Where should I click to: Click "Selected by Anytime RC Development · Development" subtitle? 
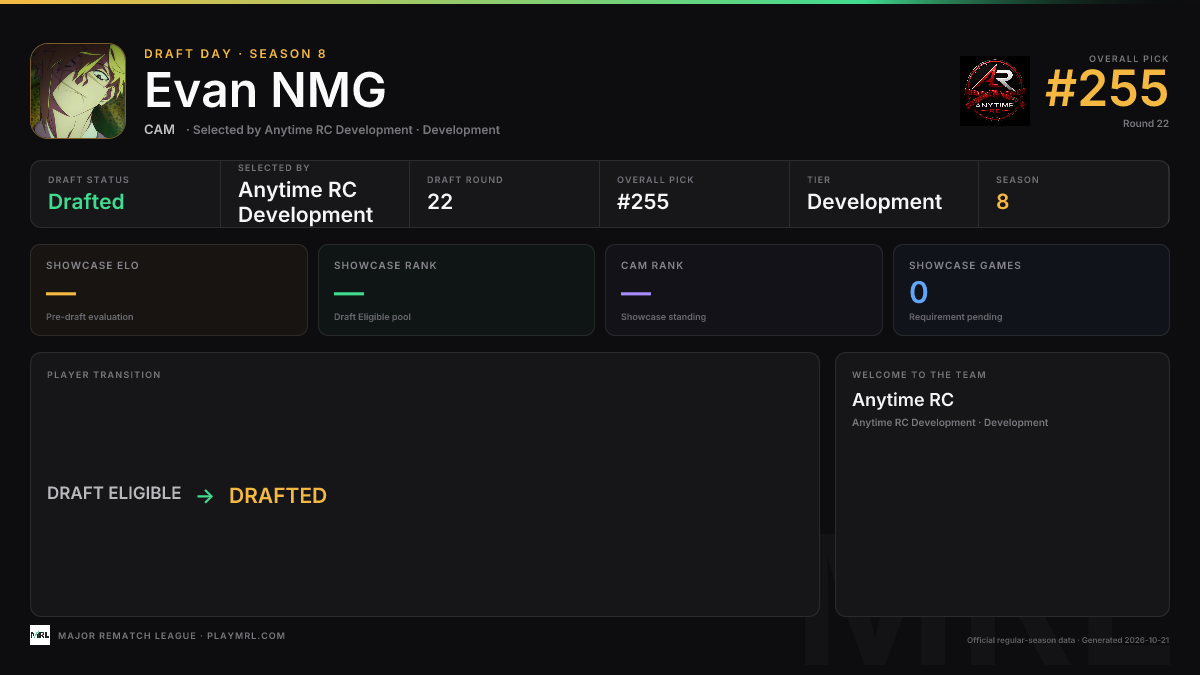click(346, 130)
